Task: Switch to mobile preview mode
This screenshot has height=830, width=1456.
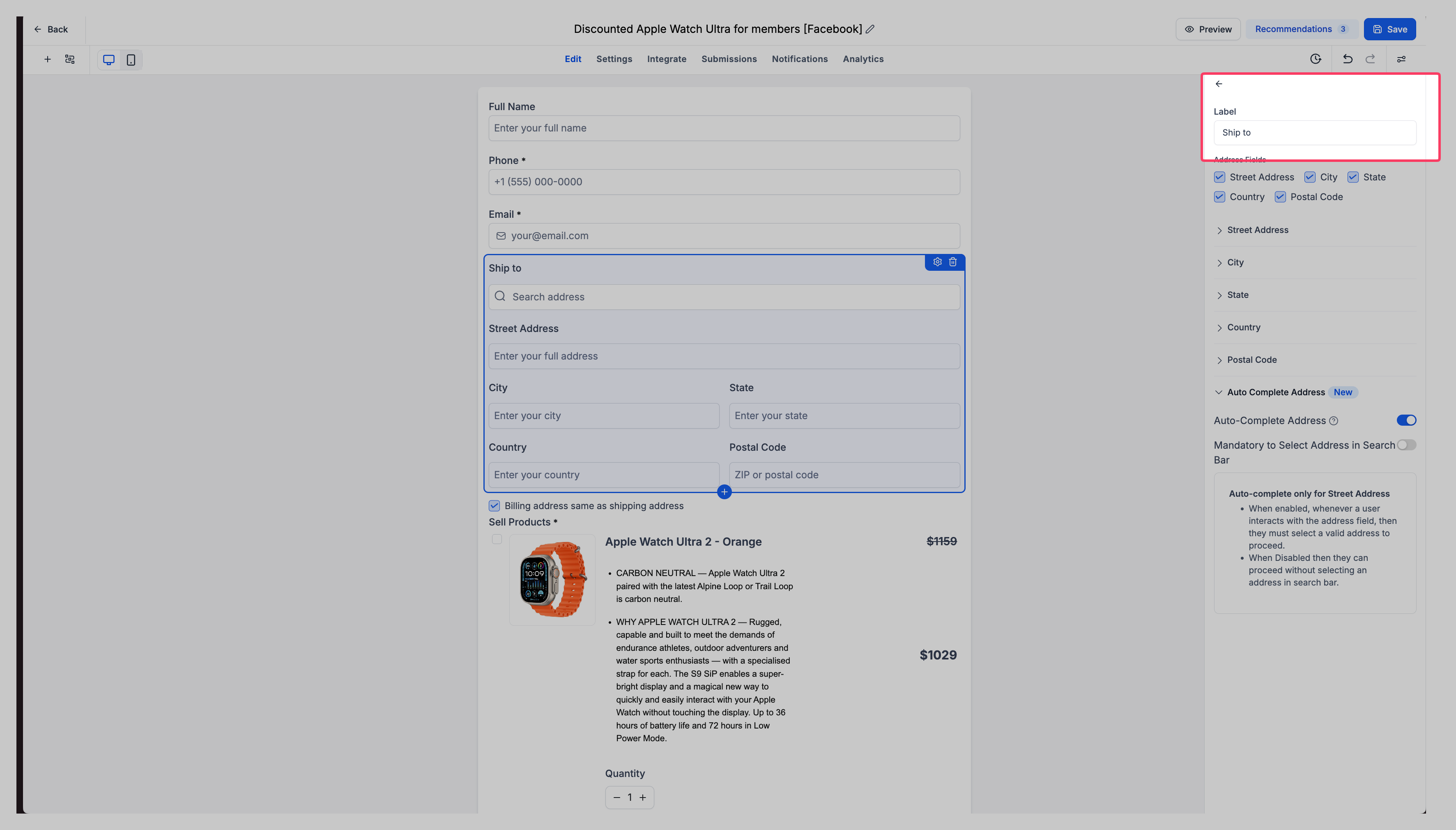Action: tap(131, 60)
